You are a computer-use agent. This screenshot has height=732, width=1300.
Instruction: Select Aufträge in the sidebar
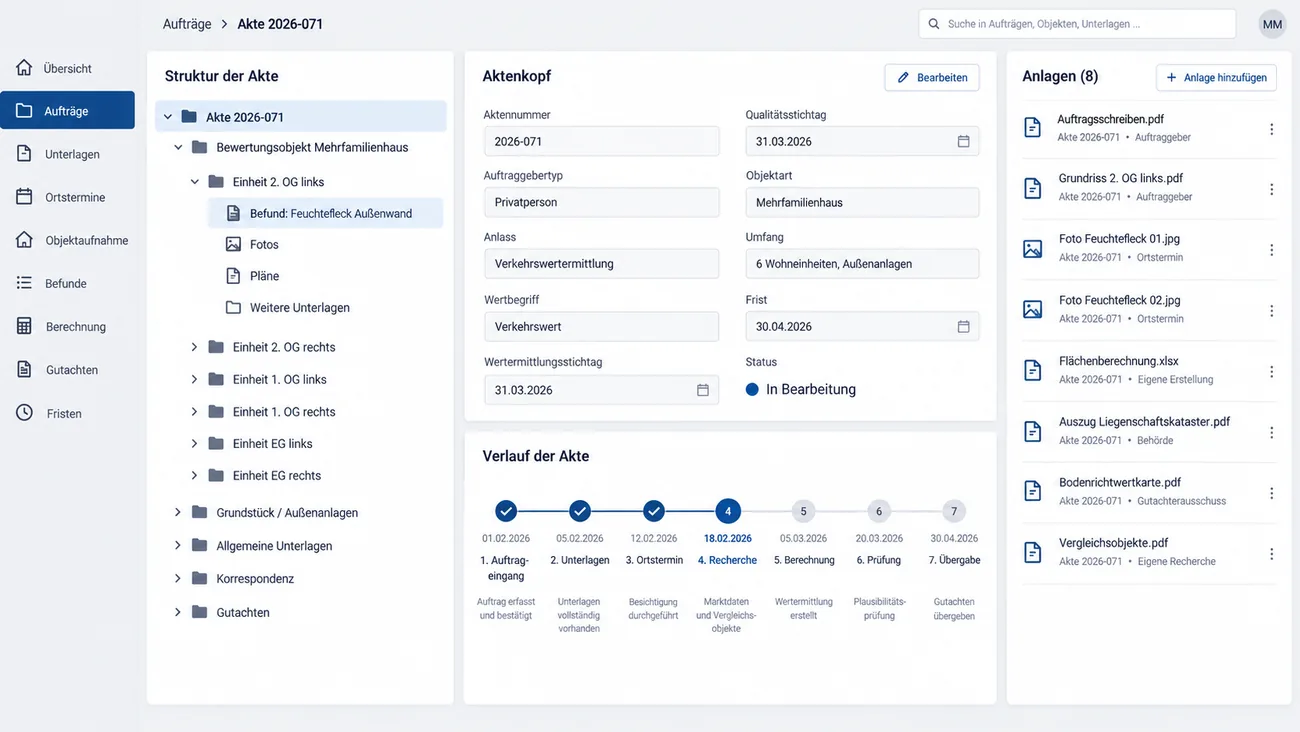pyautogui.click(x=67, y=111)
